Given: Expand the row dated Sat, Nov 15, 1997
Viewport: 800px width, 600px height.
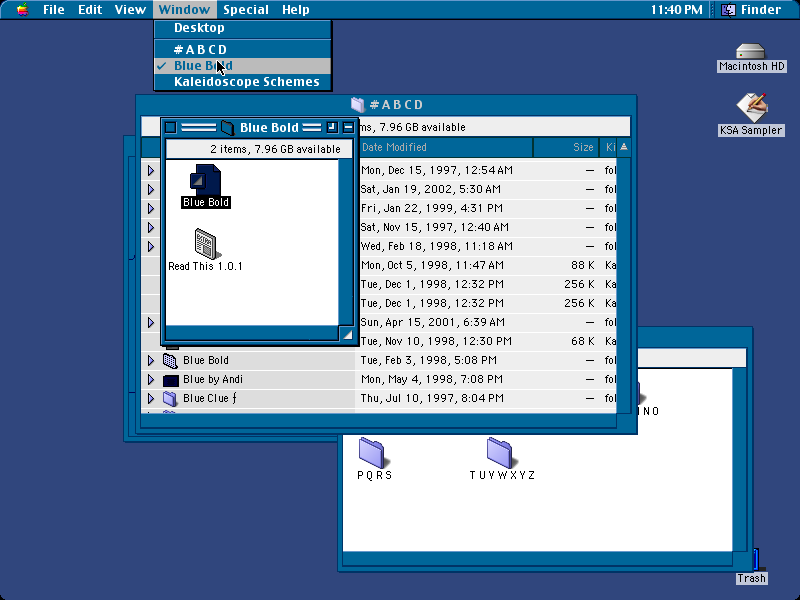Looking at the screenshot, I should click(x=151, y=228).
